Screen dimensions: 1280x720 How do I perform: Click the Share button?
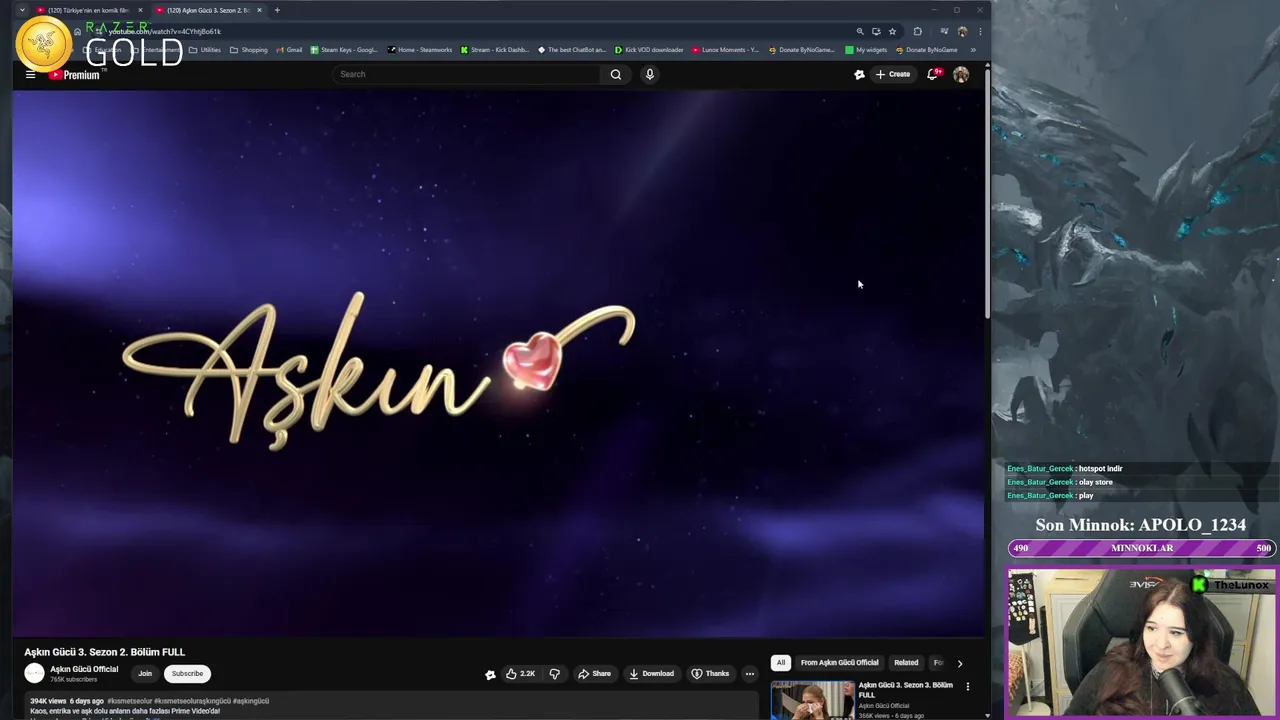[x=594, y=674]
